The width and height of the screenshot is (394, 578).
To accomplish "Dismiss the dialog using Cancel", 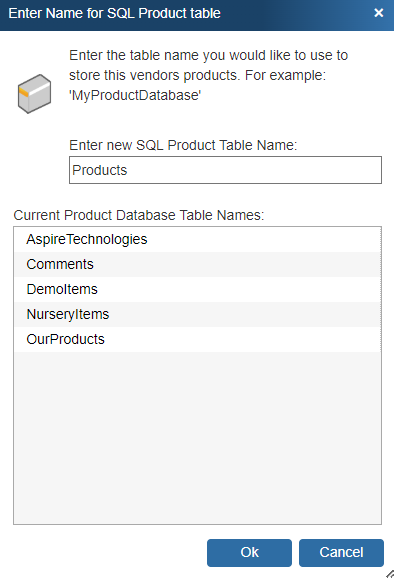I will 341,553.
